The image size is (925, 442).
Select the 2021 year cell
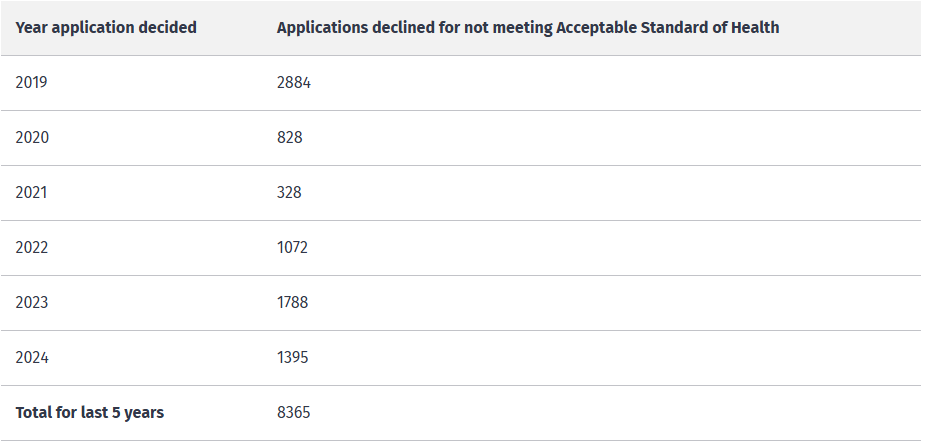pyautogui.click(x=31, y=192)
